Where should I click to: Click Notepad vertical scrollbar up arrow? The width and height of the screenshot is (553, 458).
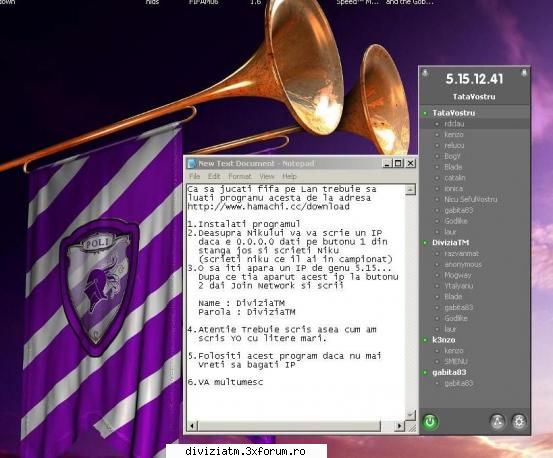click(410, 190)
